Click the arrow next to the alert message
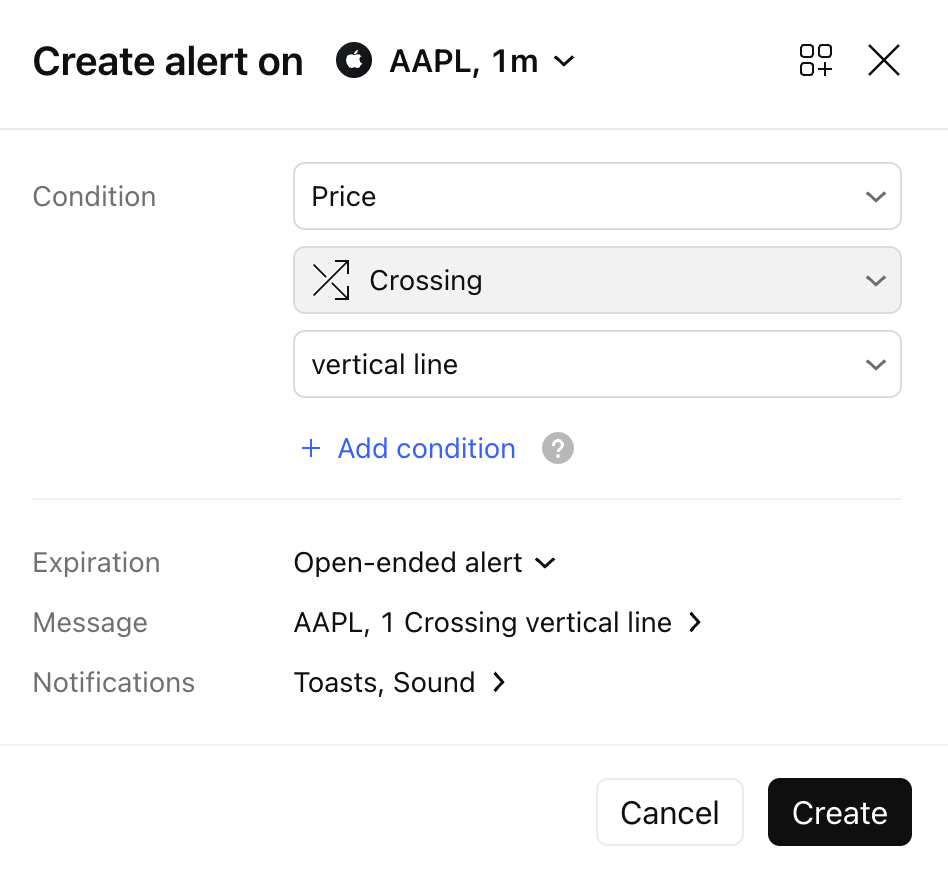The height and width of the screenshot is (874, 948). point(696,623)
